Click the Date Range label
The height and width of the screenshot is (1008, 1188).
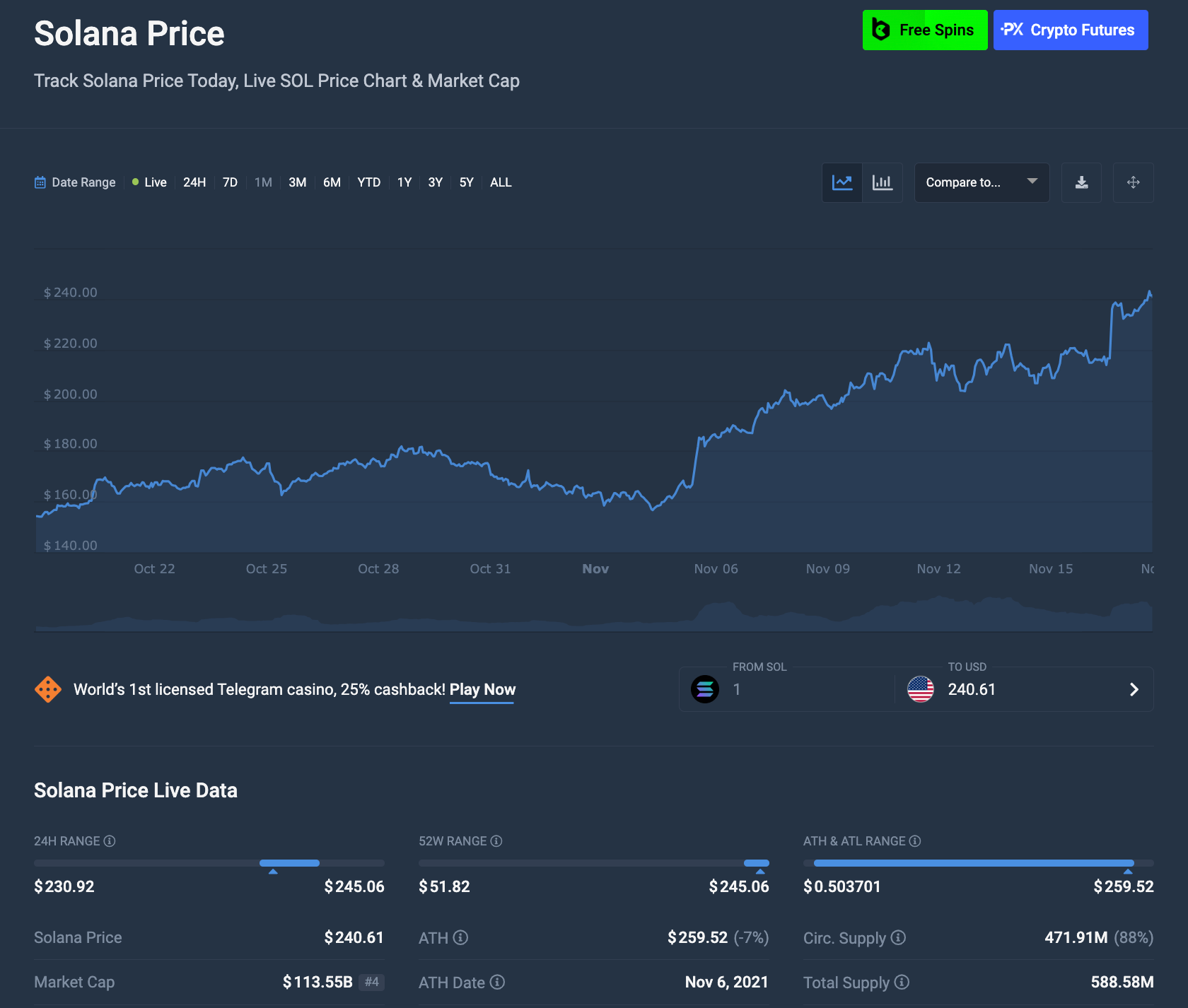coord(83,182)
